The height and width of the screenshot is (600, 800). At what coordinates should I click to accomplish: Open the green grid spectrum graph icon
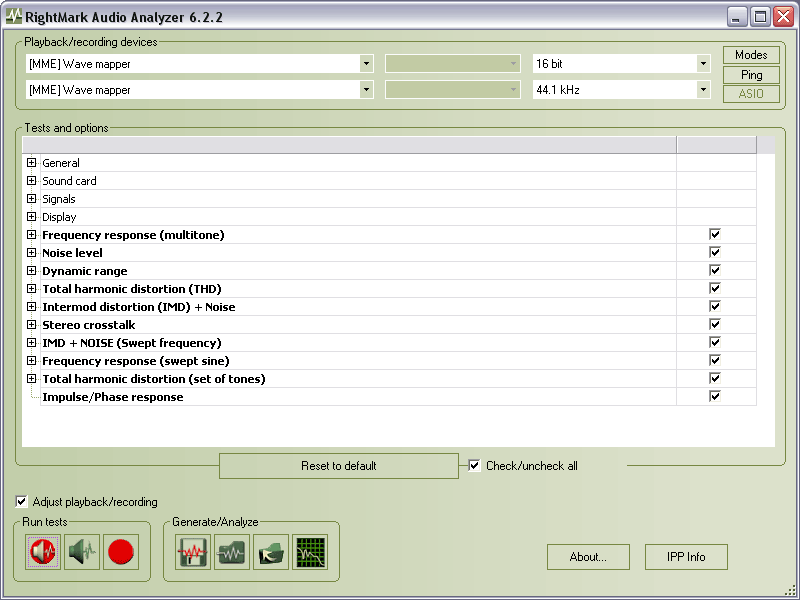(x=310, y=552)
